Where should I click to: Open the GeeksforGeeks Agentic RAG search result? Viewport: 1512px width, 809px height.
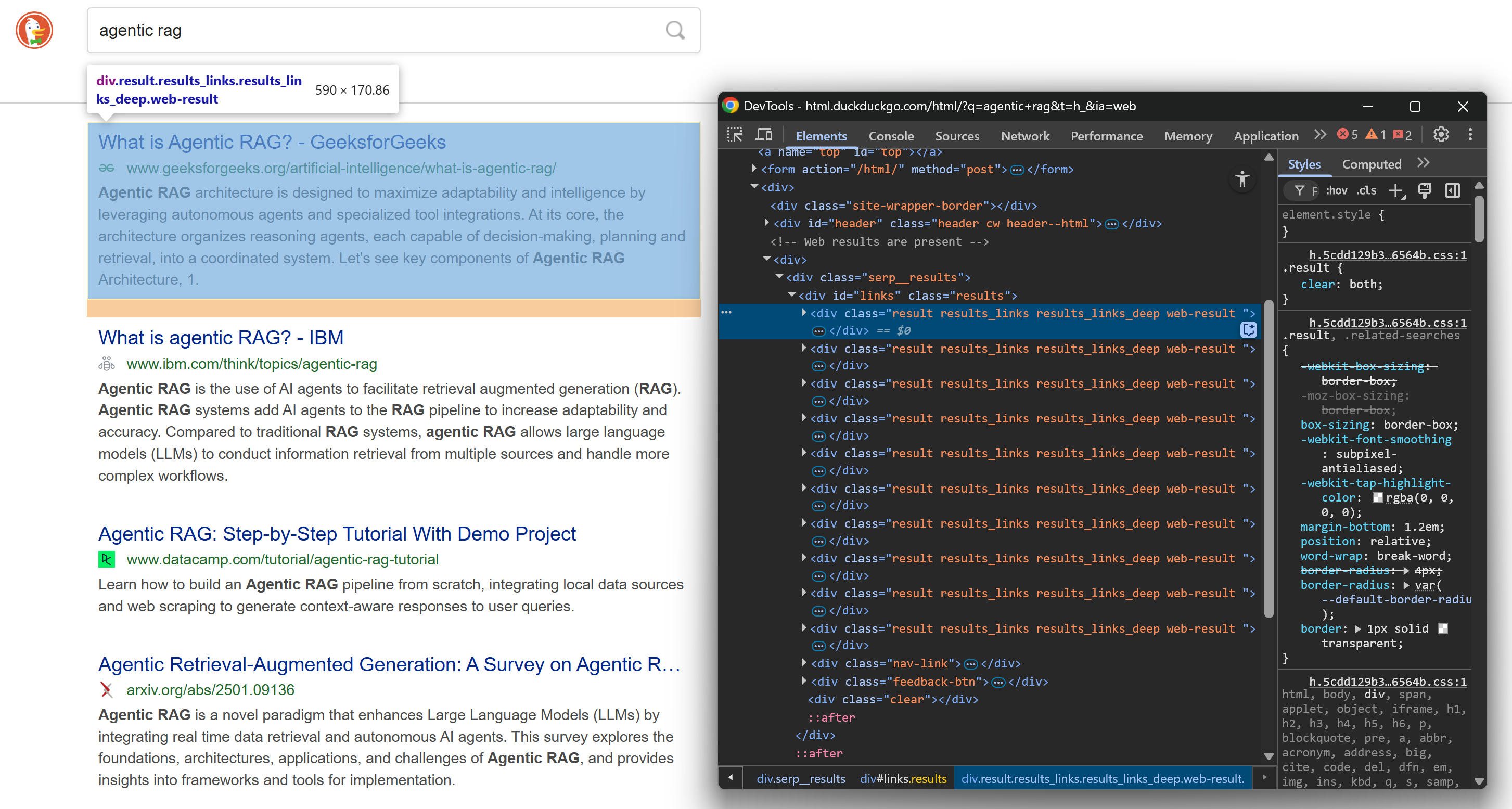click(x=272, y=142)
